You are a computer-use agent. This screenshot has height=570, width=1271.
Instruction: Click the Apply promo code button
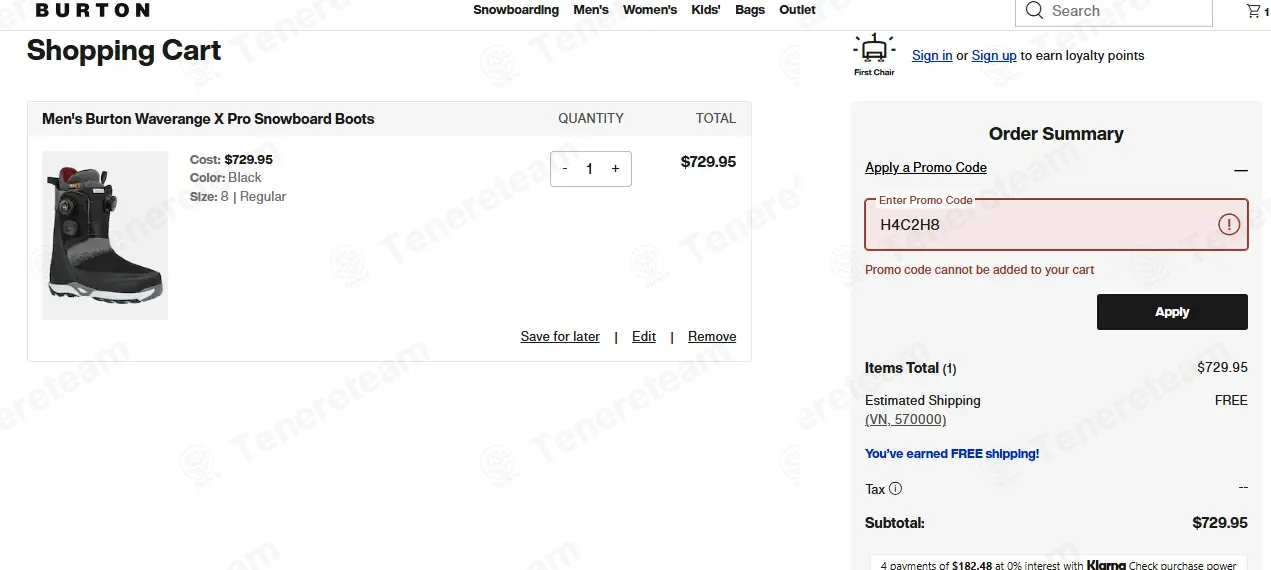click(1172, 312)
